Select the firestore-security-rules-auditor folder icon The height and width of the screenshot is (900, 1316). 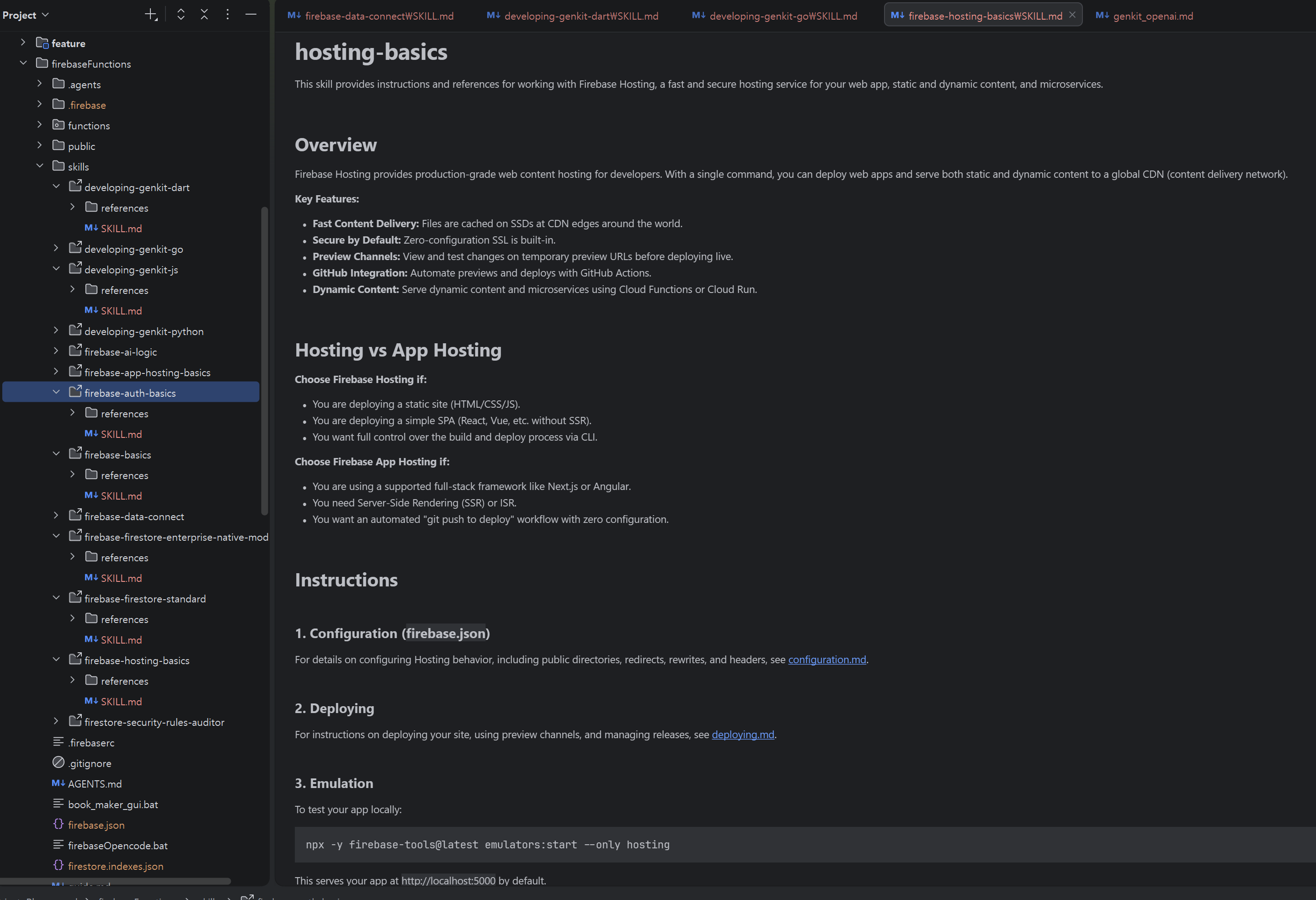point(75,720)
